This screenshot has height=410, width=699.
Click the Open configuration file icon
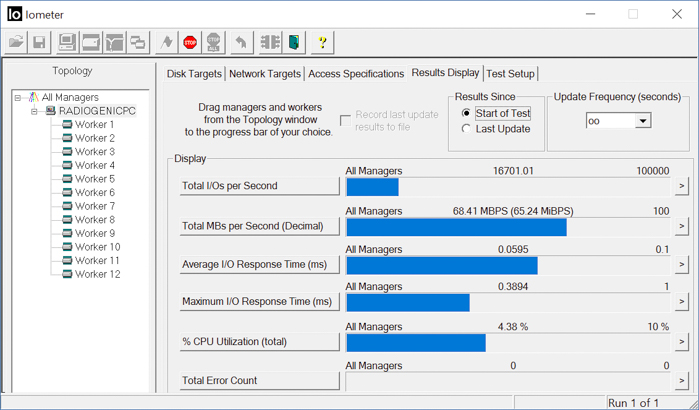pyautogui.click(x=16, y=43)
